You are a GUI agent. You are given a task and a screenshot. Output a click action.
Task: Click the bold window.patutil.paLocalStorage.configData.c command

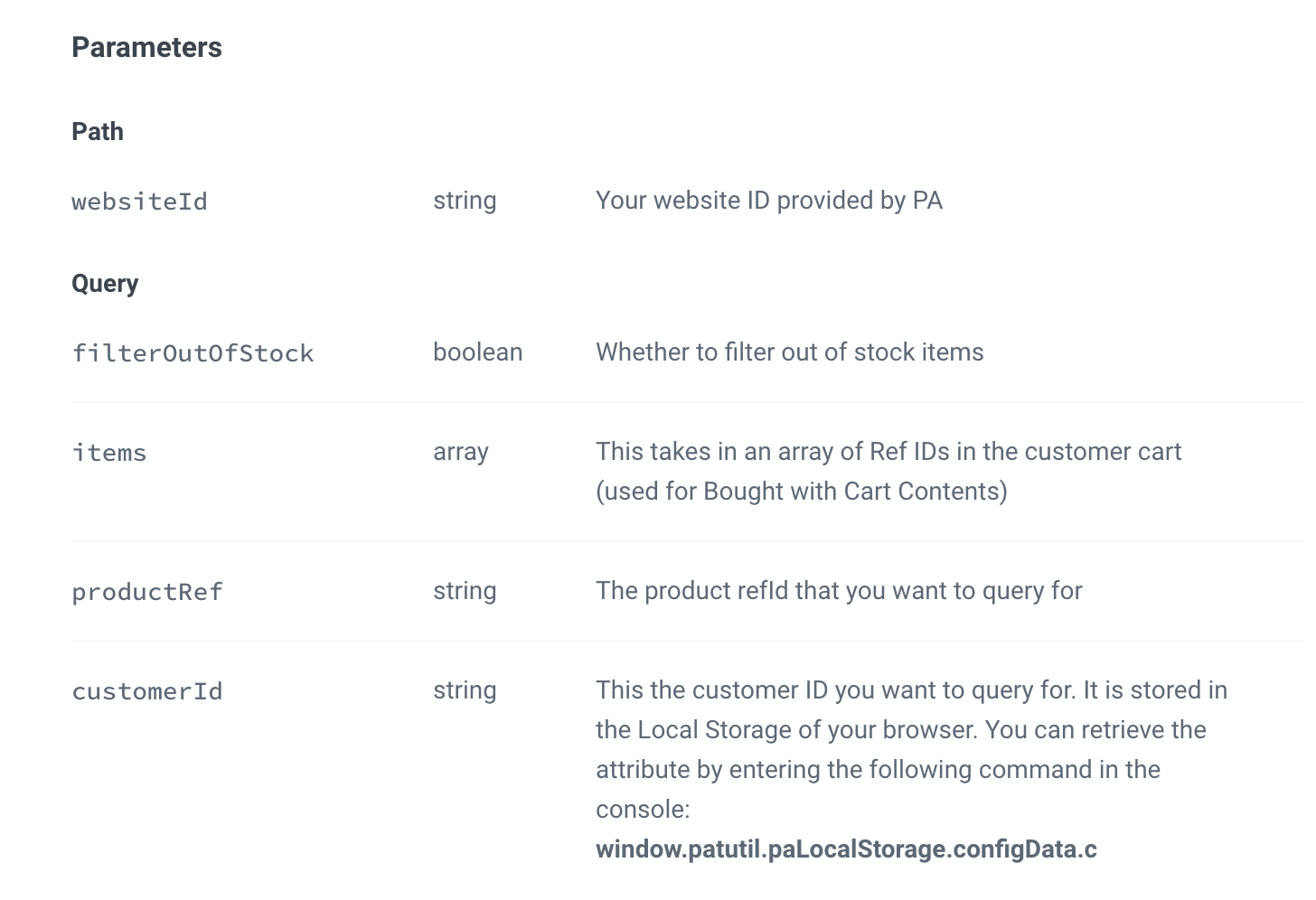[845, 849]
